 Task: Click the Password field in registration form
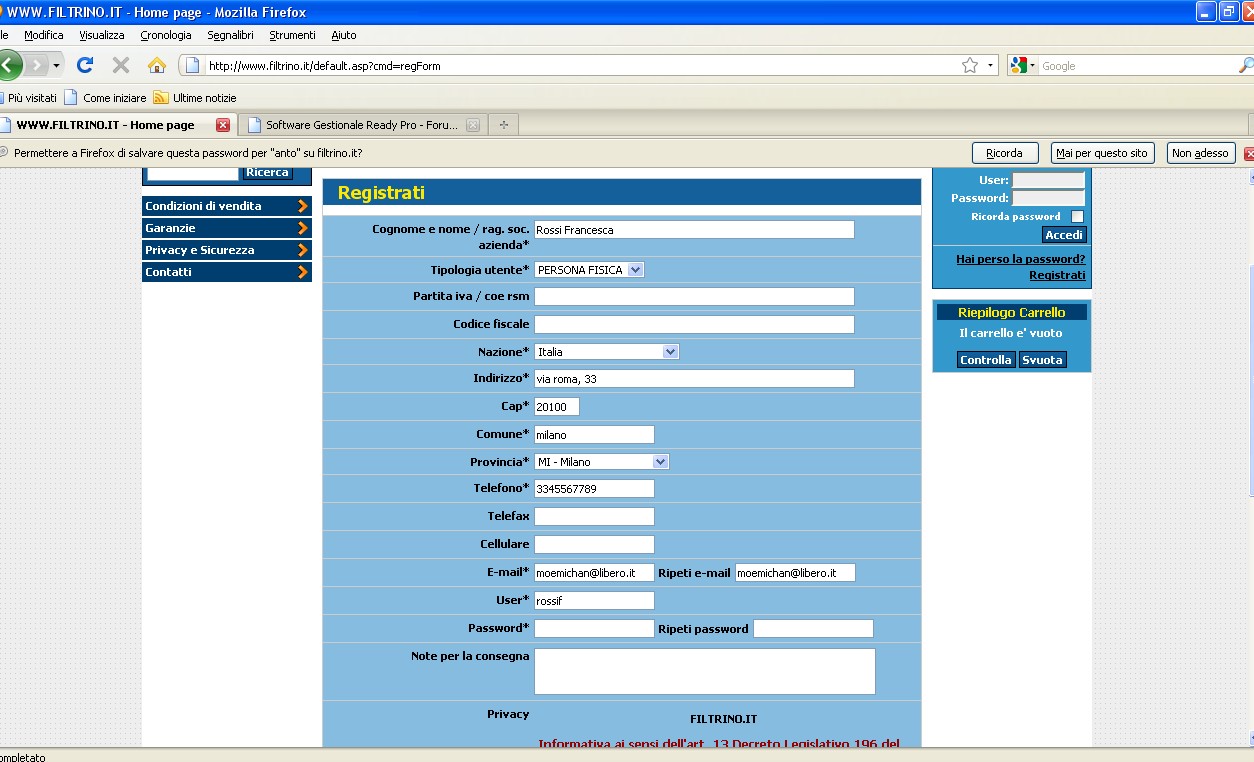(x=594, y=629)
